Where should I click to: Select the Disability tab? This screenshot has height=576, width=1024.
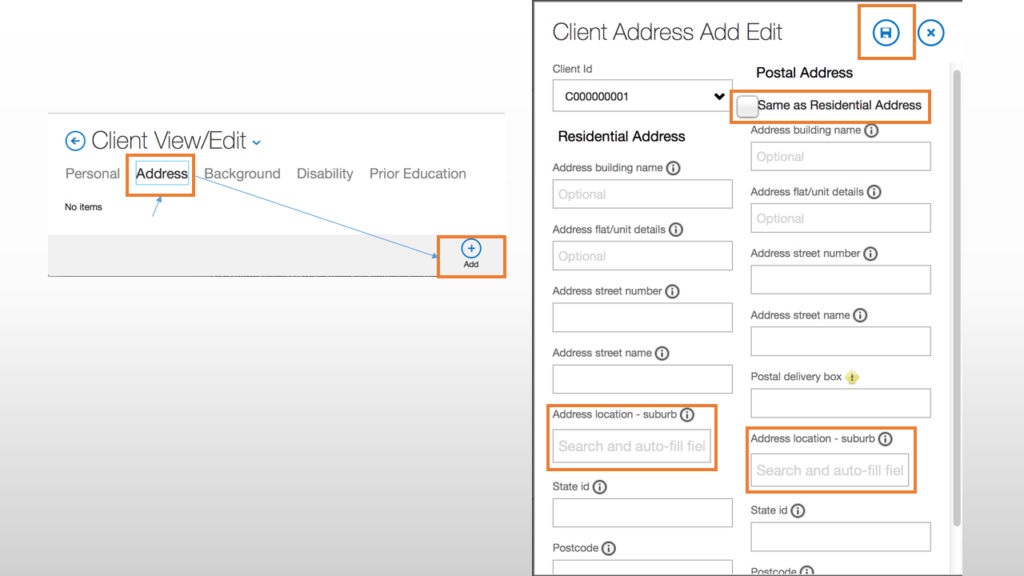(325, 174)
